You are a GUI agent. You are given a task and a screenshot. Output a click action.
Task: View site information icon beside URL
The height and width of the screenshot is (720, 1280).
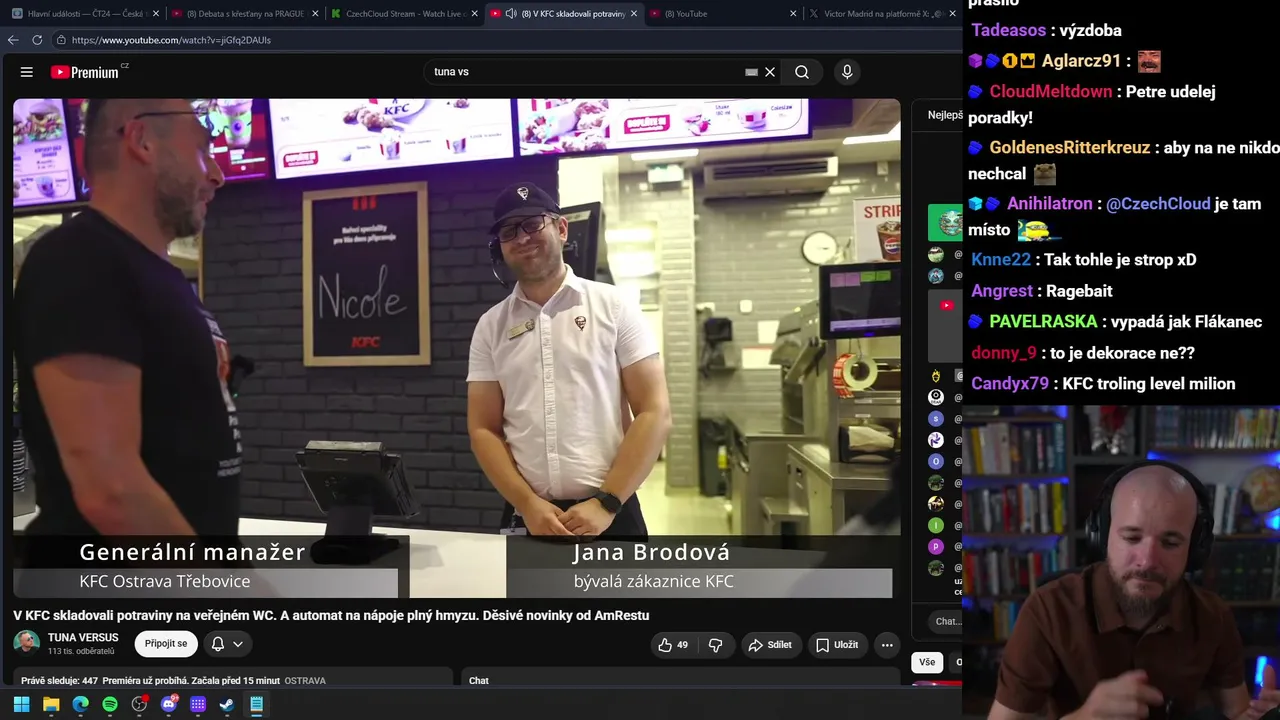(61, 40)
